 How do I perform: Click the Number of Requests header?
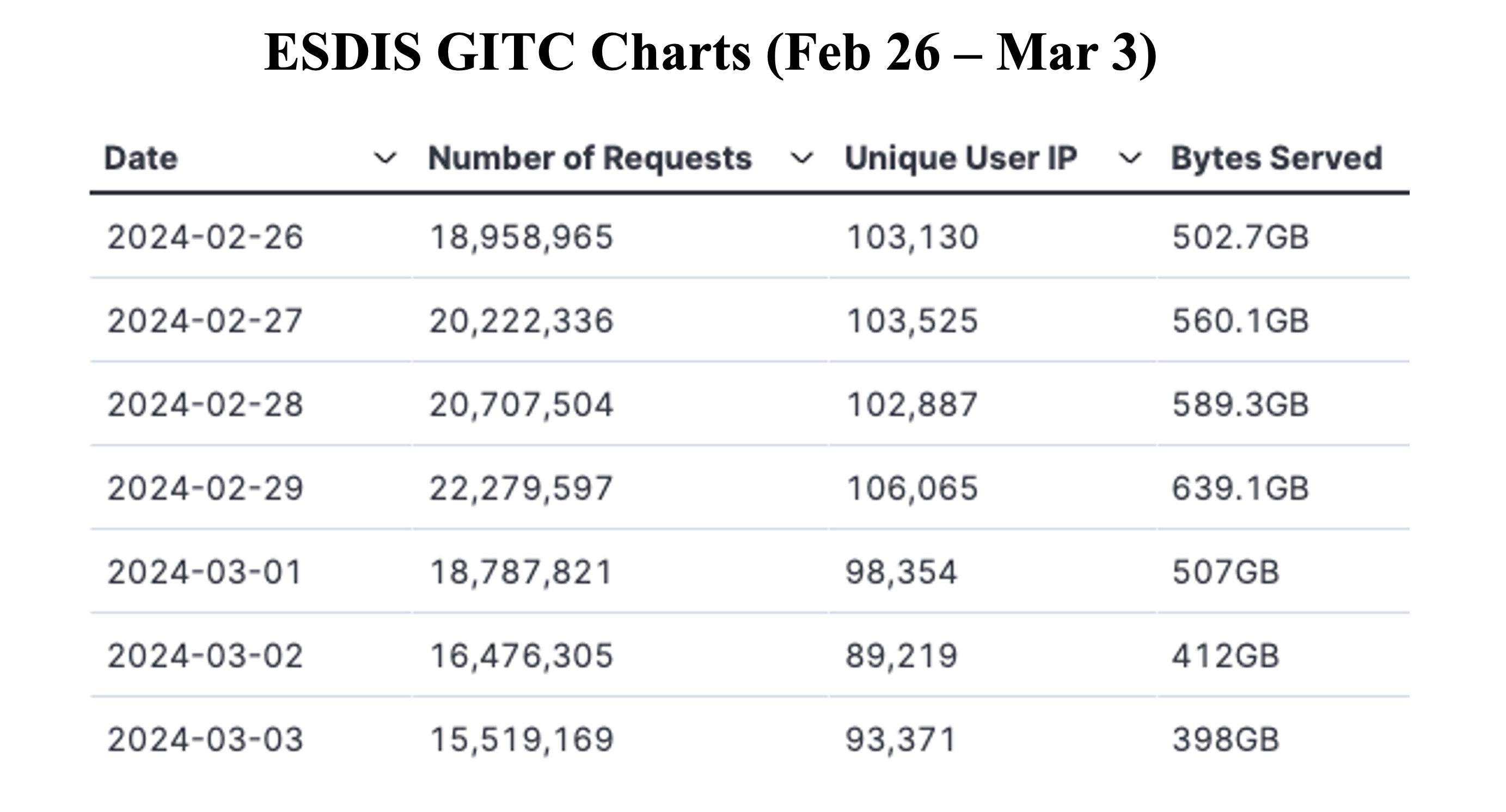click(x=590, y=158)
